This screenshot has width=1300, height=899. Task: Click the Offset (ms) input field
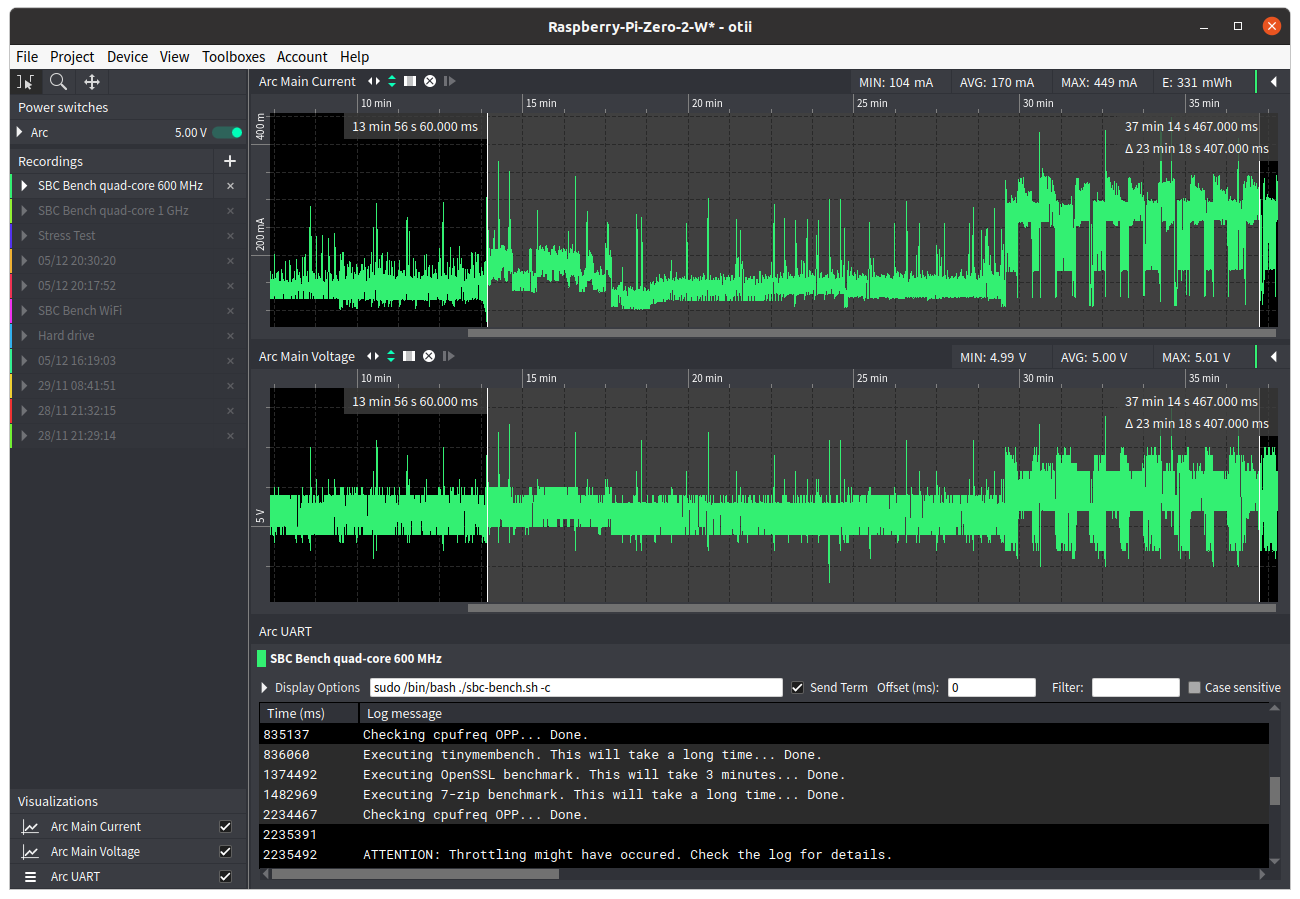pyautogui.click(x=991, y=688)
